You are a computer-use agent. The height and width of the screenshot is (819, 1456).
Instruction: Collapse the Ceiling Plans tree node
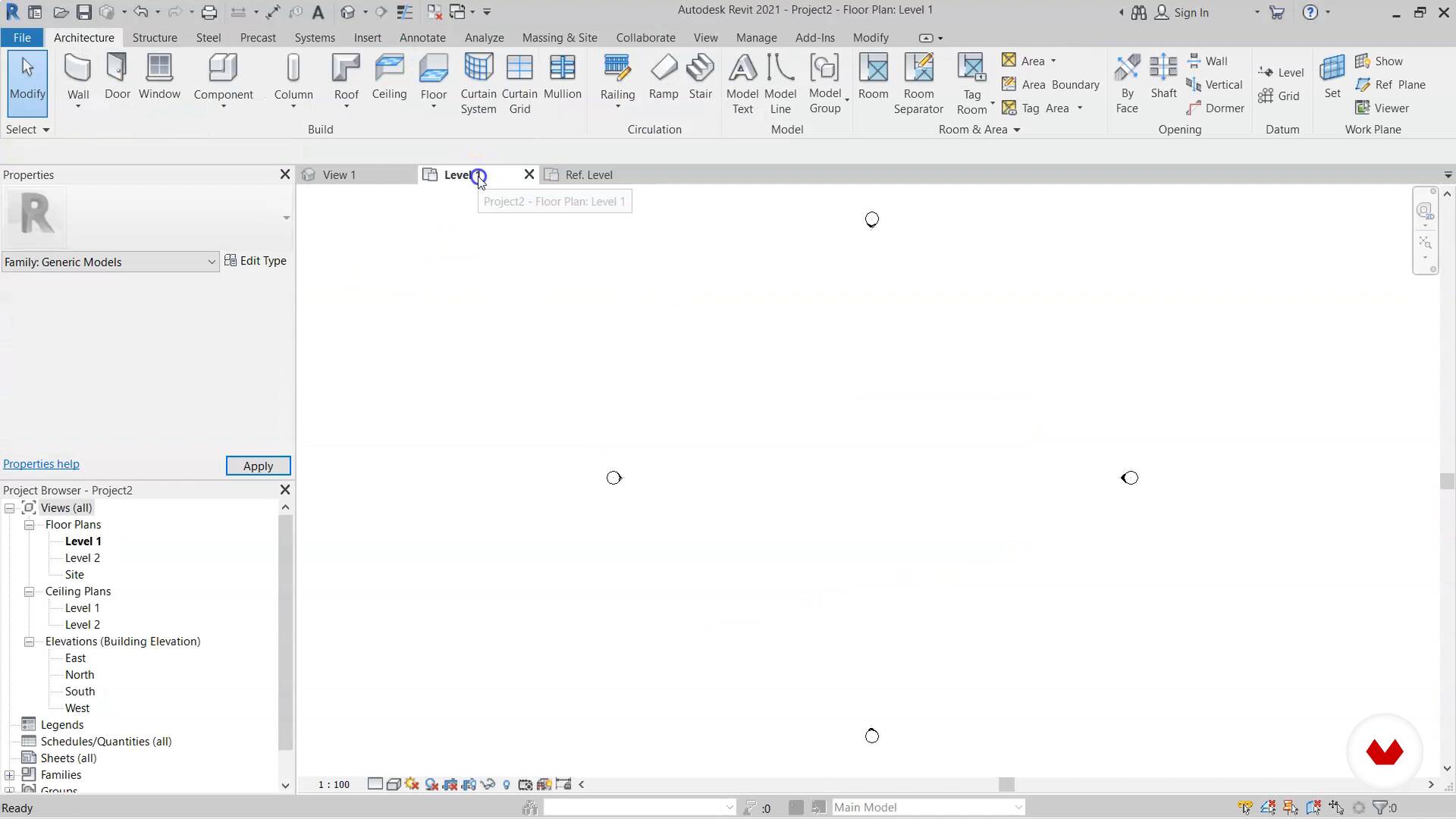(29, 591)
